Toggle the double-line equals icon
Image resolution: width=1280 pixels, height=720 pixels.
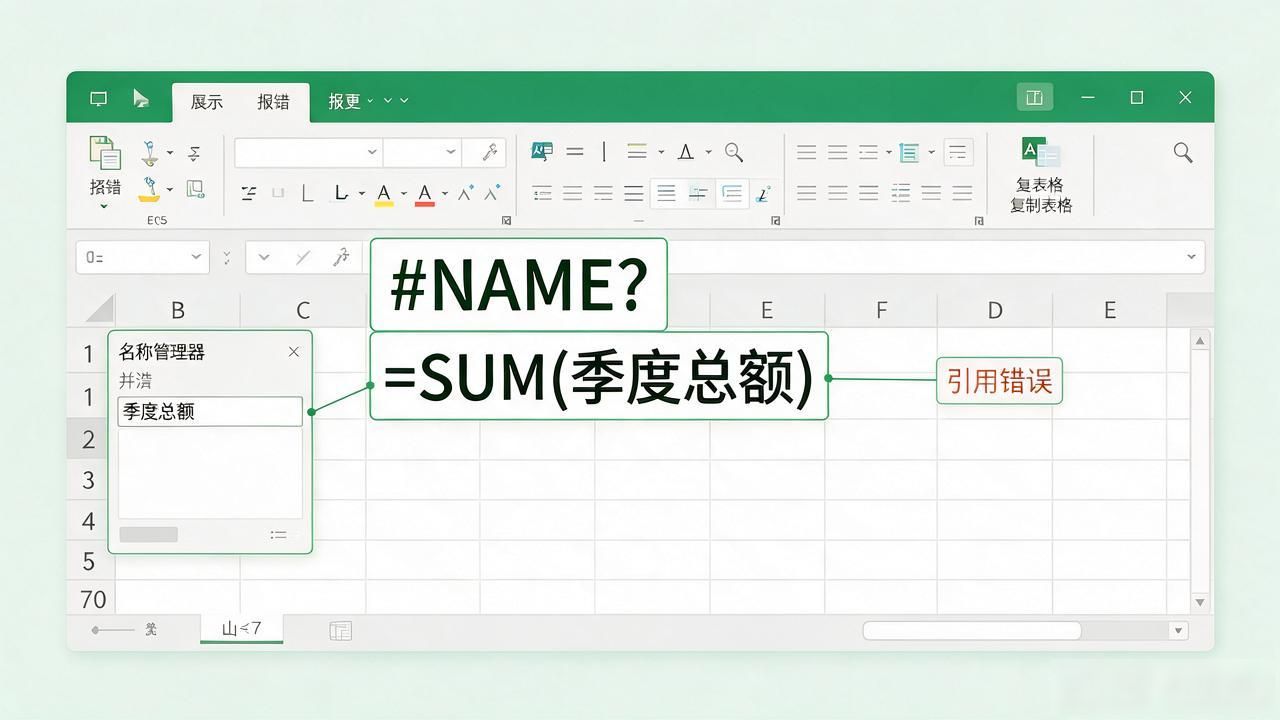pyautogui.click(x=575, y=152)
